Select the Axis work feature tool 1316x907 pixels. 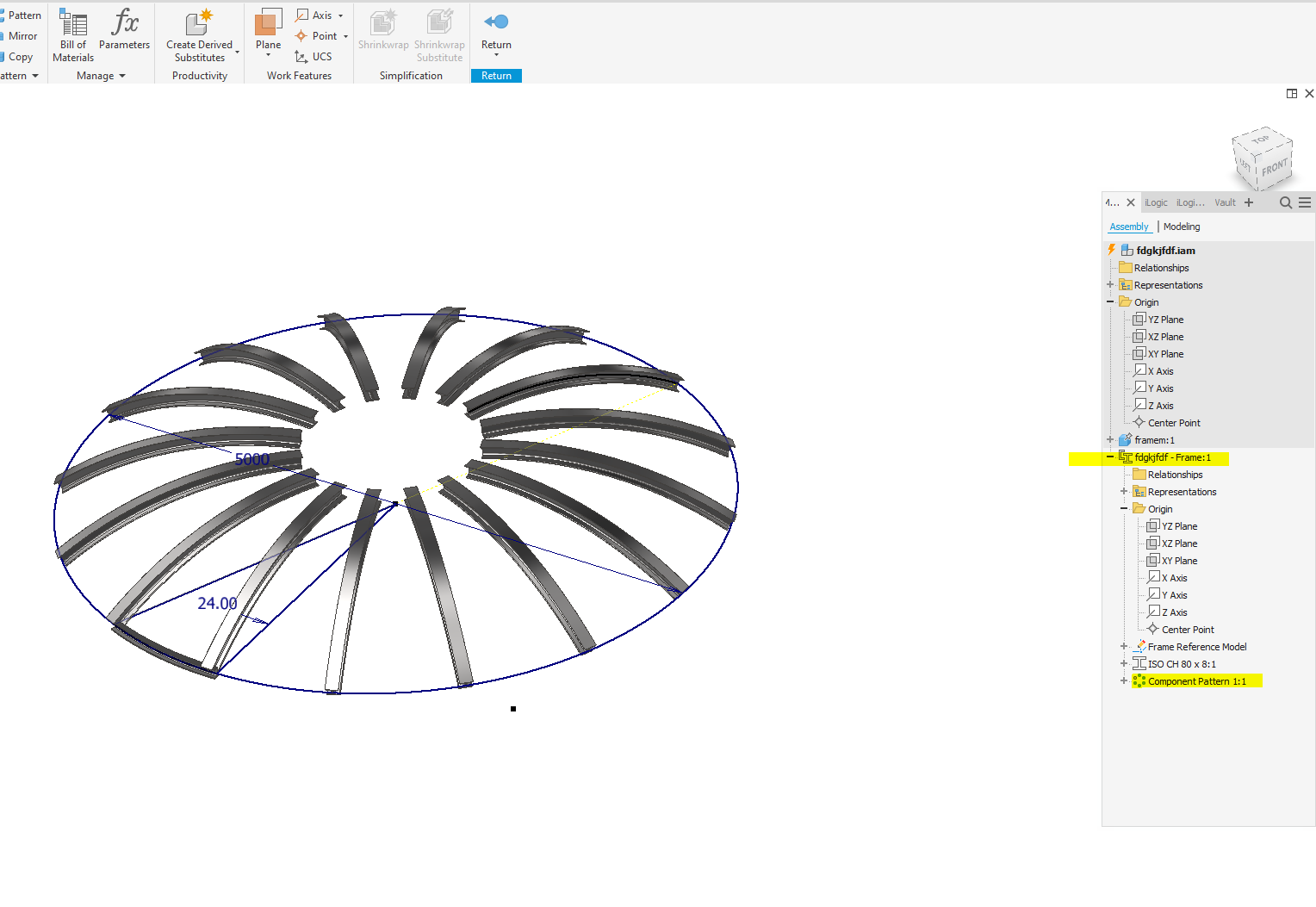[314, 16]
